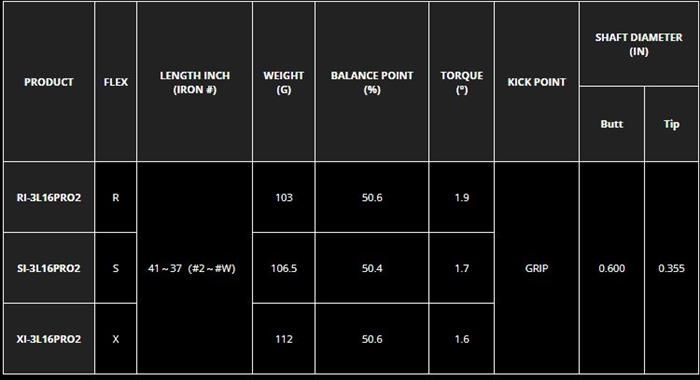This screenshot has height=380, width=700.
Task: Click the BALANCE POINT (%) header
Action: click(372, 82)
